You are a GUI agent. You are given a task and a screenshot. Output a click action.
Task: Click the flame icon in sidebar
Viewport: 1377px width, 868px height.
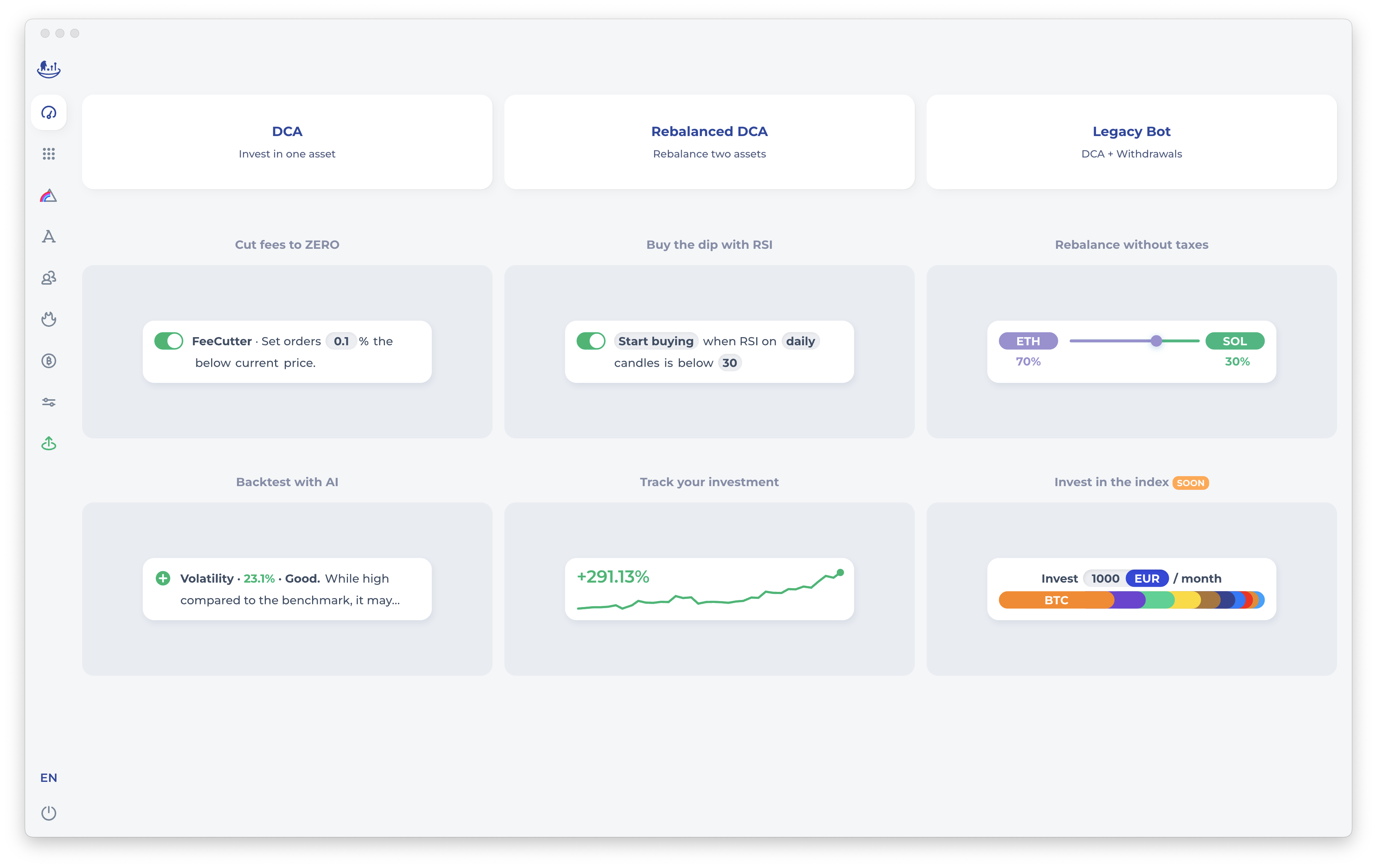coord(48,319)
